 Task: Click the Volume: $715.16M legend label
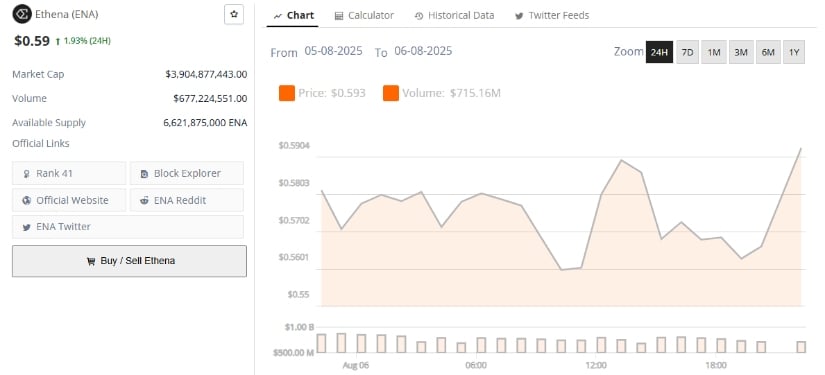point(451,94)
